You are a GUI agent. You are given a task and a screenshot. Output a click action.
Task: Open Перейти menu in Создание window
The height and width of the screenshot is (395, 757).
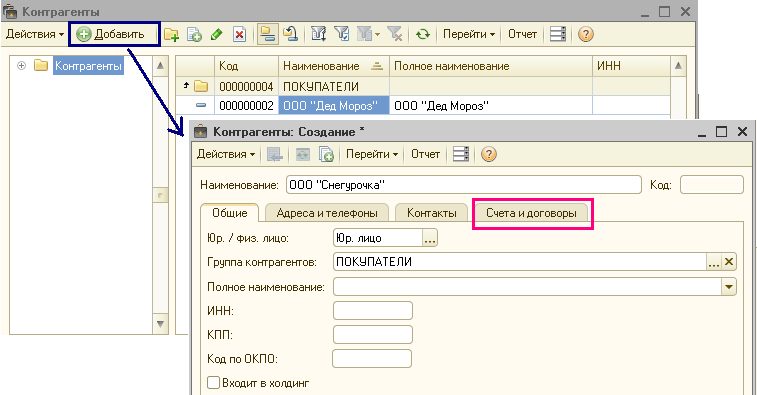[x=372, y=155]
